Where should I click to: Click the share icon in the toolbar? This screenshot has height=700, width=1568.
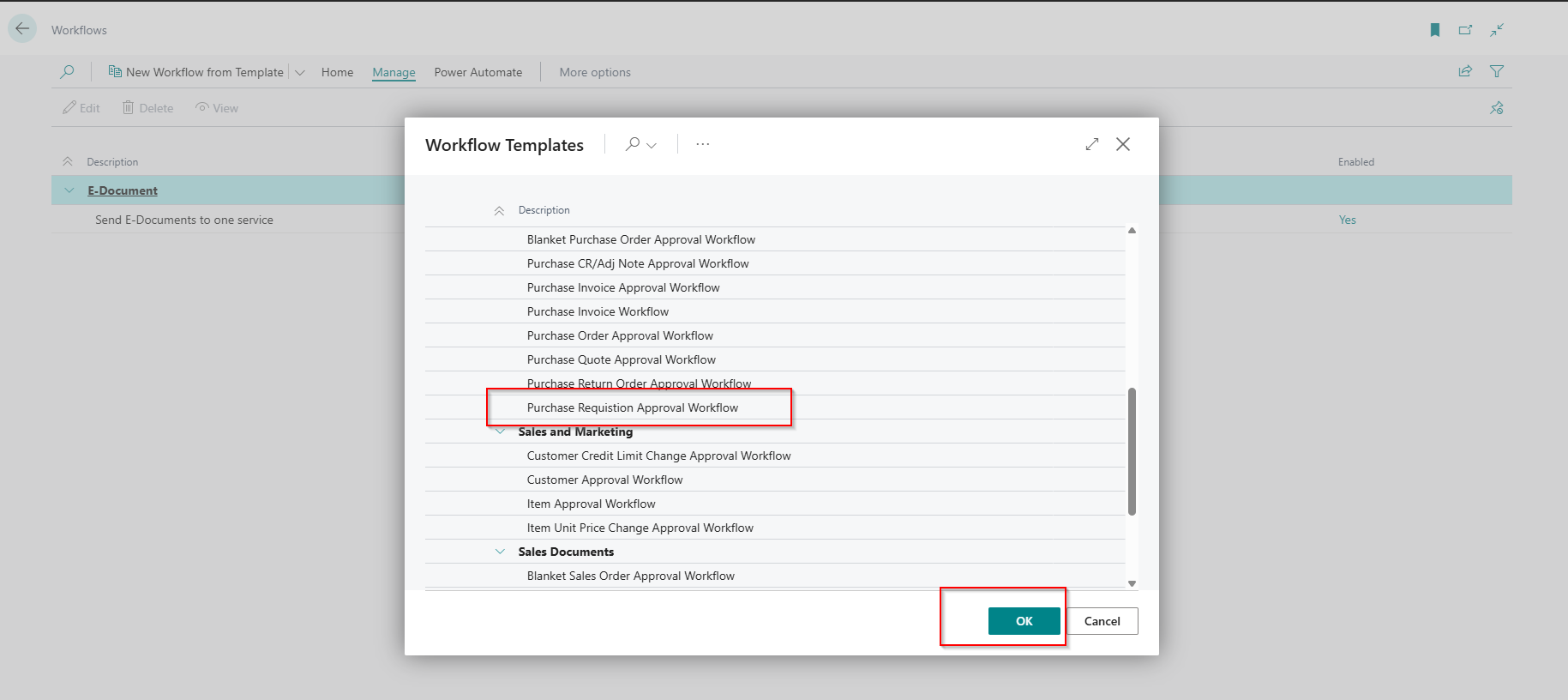point(1465,71)
